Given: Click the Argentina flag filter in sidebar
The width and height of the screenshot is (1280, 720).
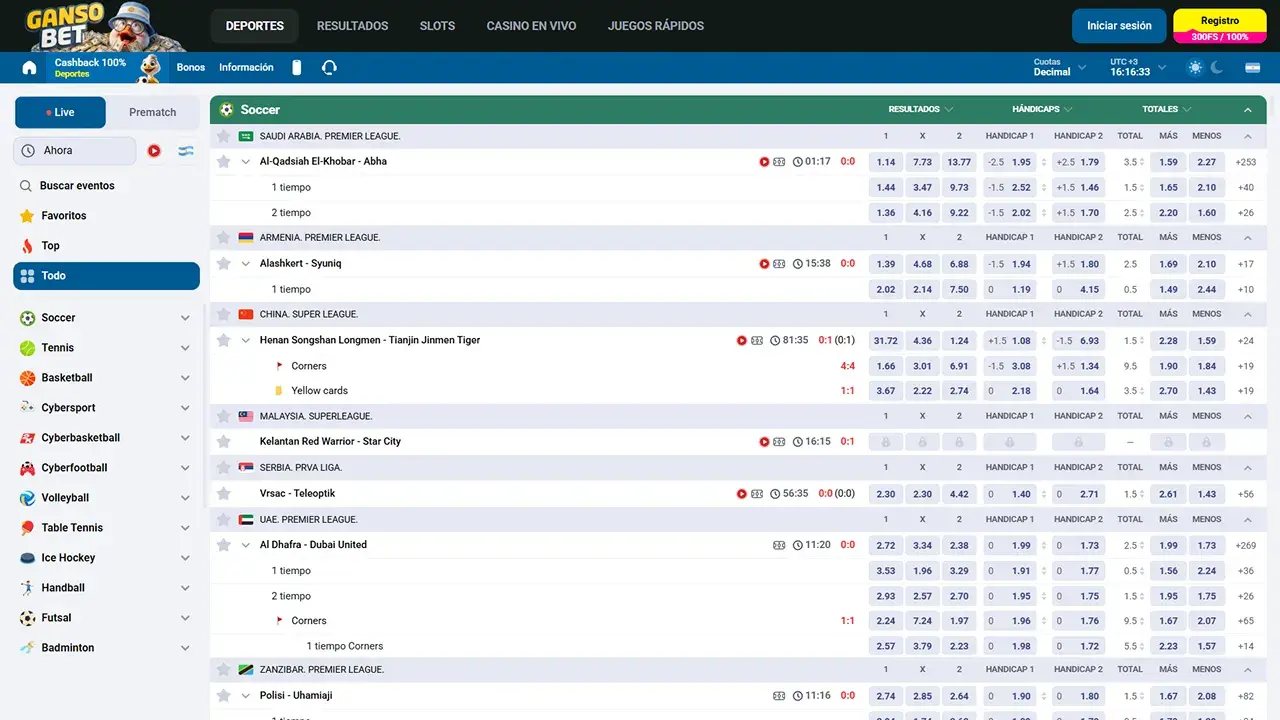Looking at the screenshot, I should click(x=185, y=151).
